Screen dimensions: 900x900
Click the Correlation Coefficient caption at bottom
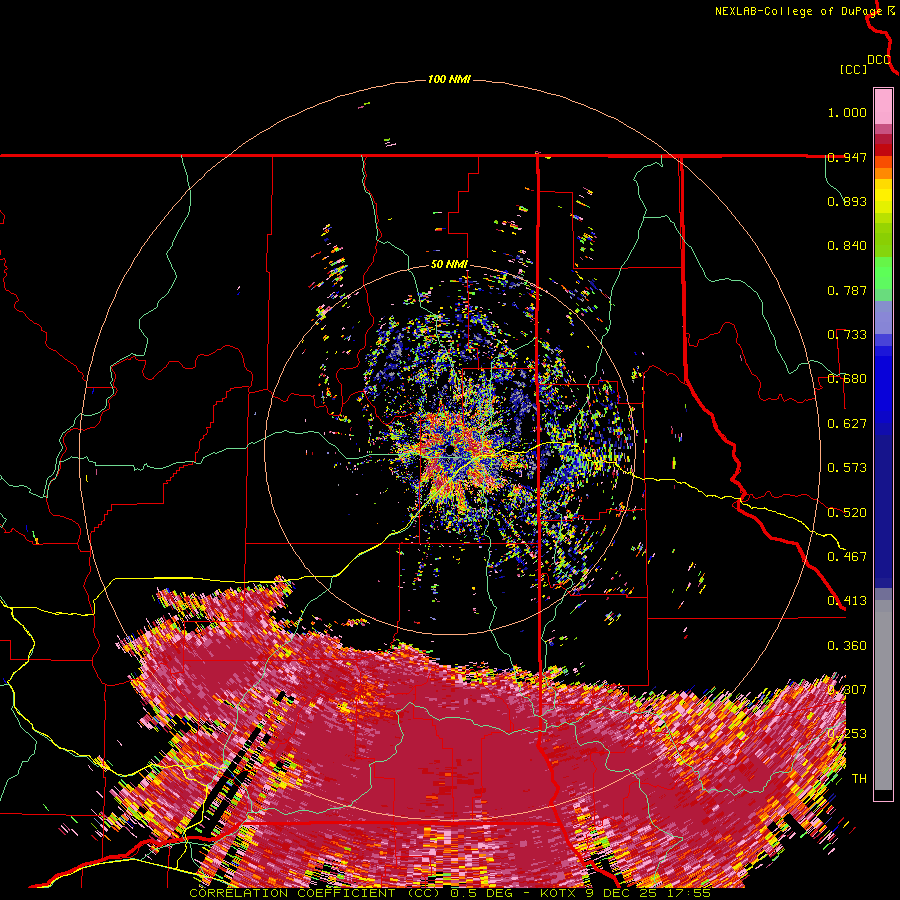[x=449, y=893]
